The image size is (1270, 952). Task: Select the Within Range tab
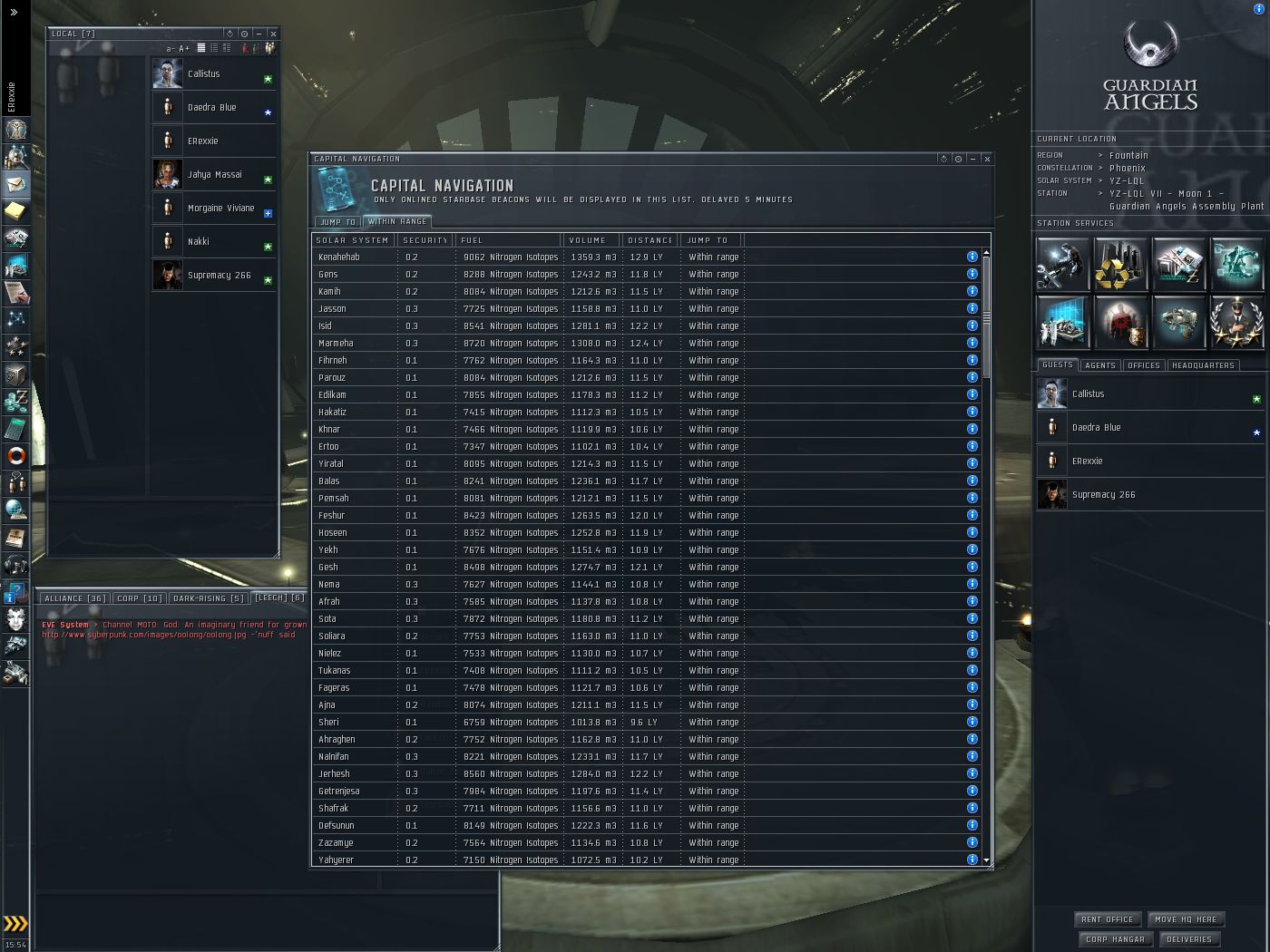point(397,221)
